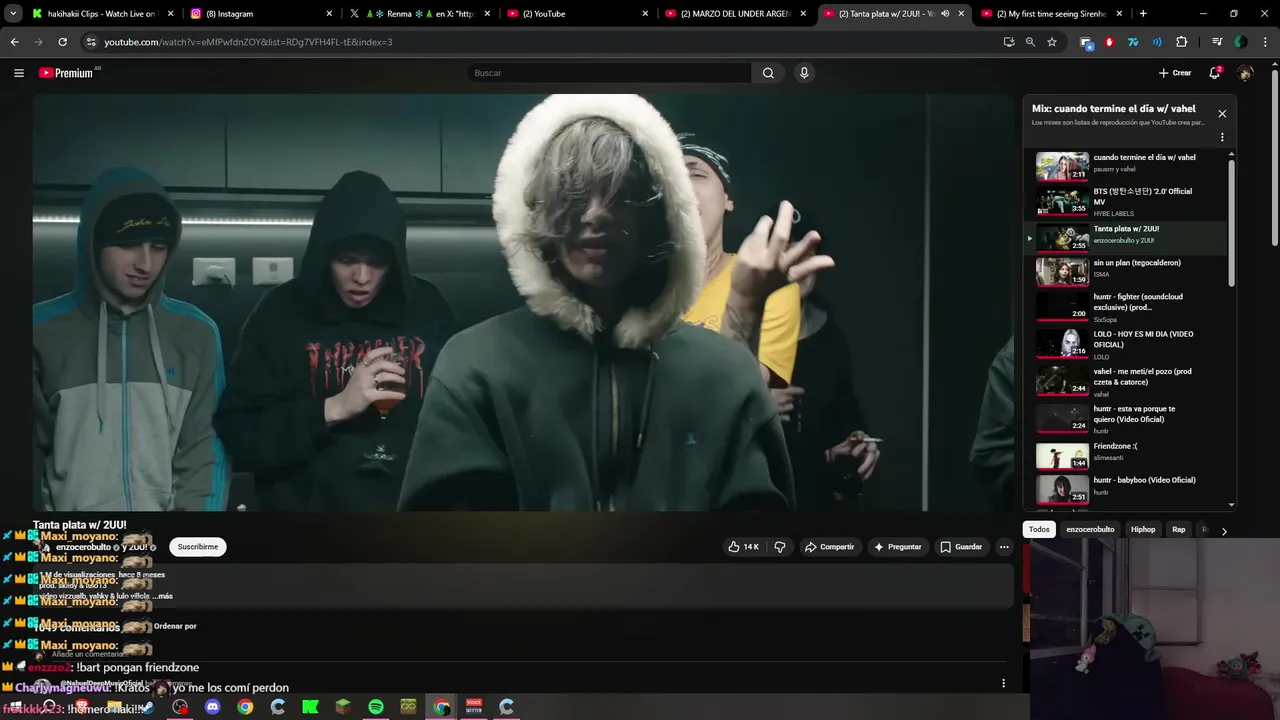Close the Mix playlist panel
The height and width of the screenshot is (720, 1280).
1222,113
